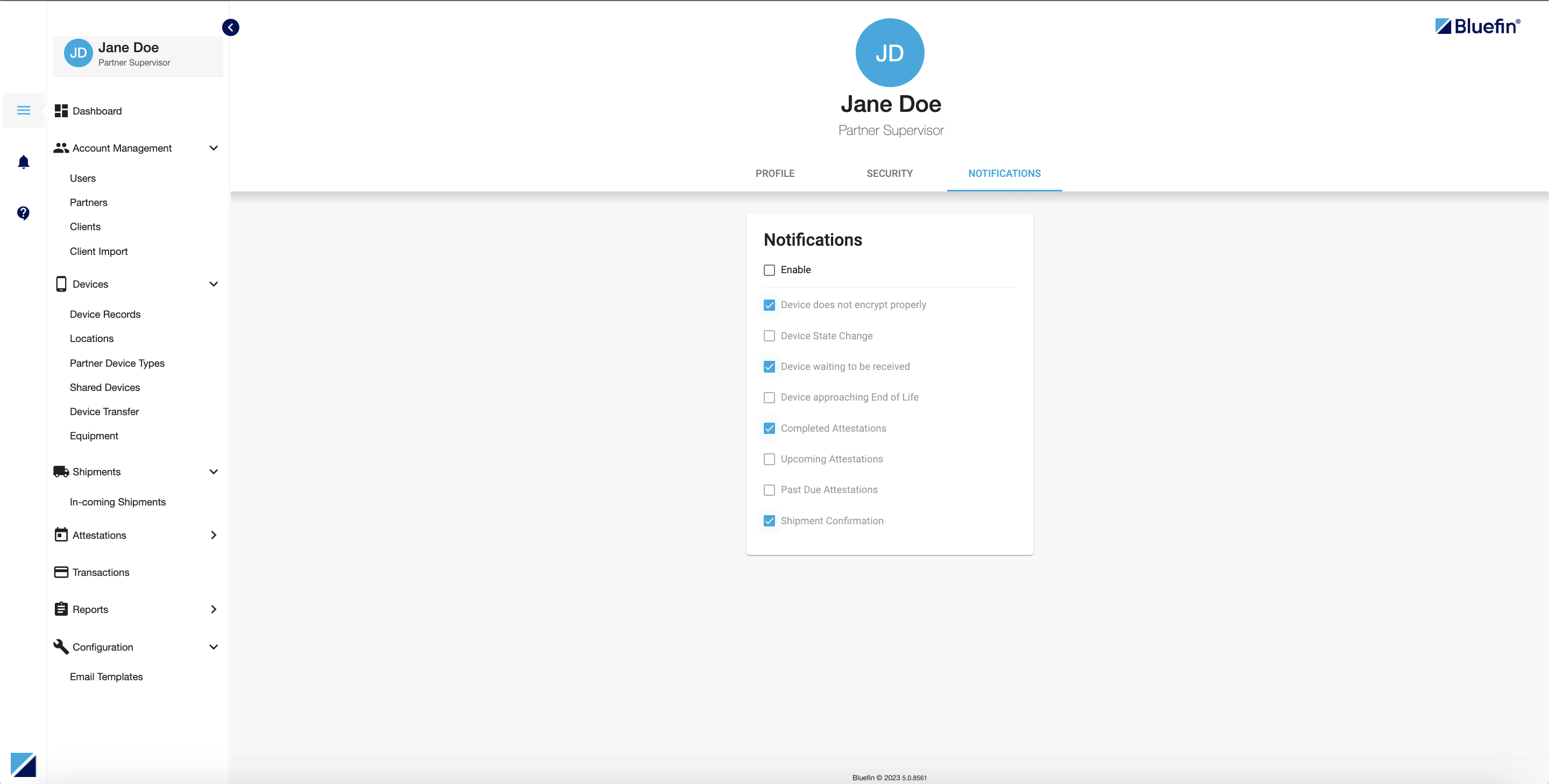
Task: Collapse sidebar with the back arrow button
Action: pos(230,27)
